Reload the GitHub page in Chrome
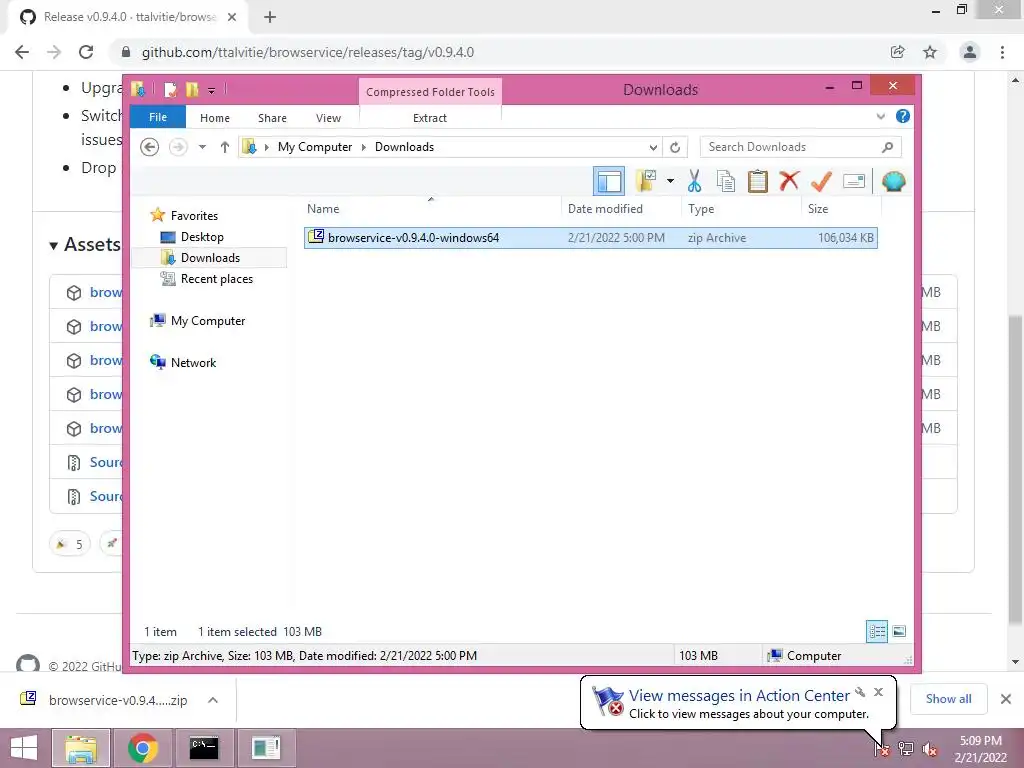 coord(86,52)
